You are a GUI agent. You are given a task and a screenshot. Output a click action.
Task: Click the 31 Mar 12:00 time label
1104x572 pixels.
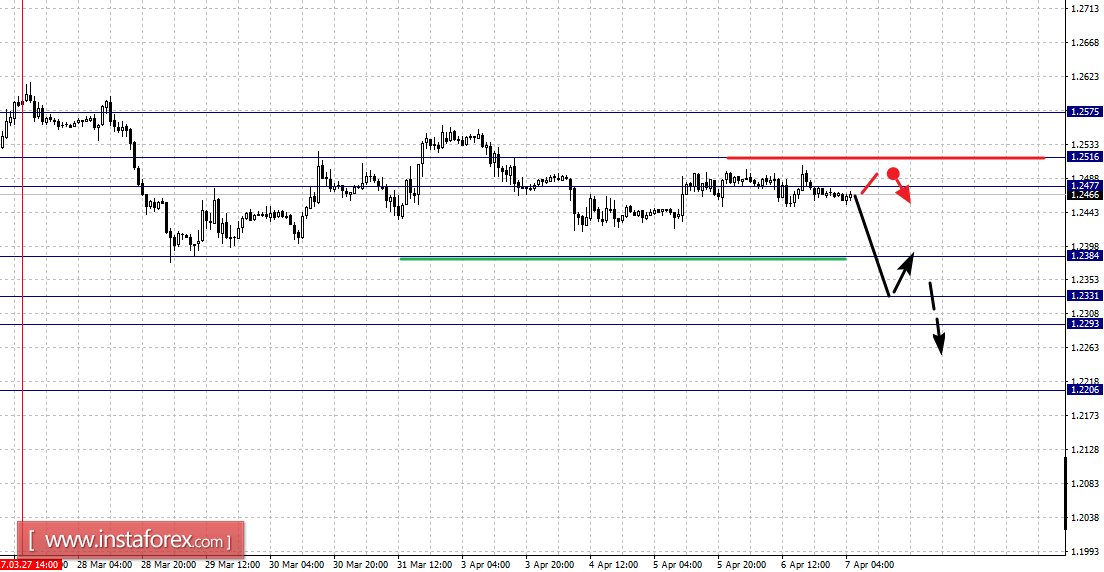426,565
